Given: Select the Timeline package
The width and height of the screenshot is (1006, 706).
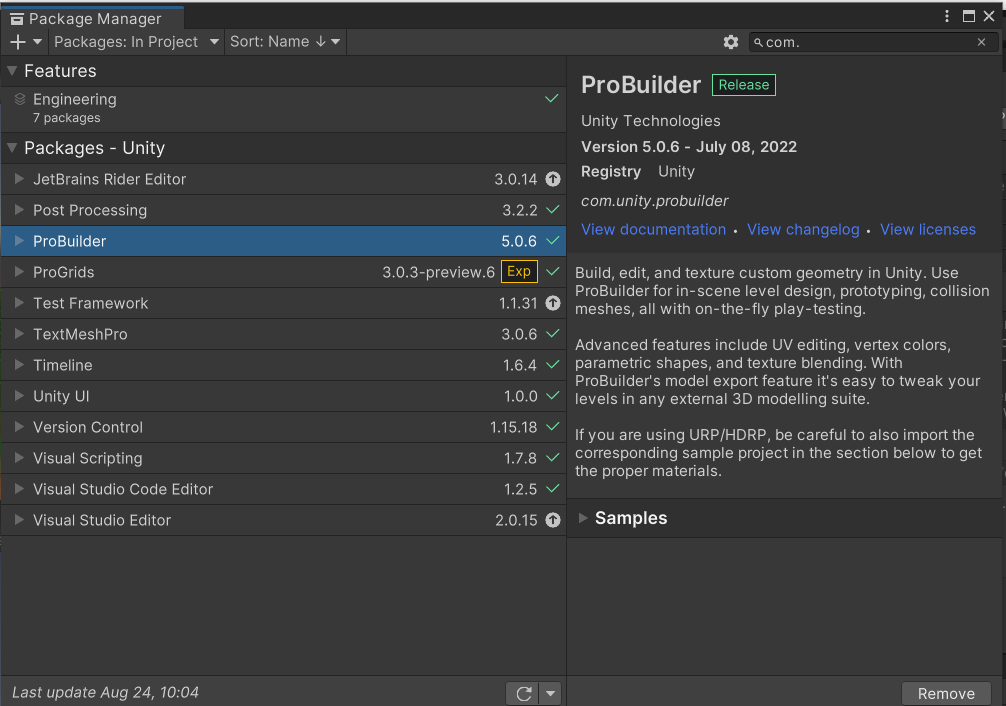Looking at the screenshot, I should tap(284, 365).
